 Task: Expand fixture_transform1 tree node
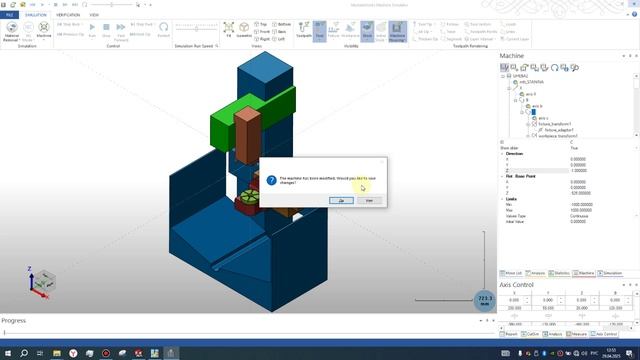[528, 124]
